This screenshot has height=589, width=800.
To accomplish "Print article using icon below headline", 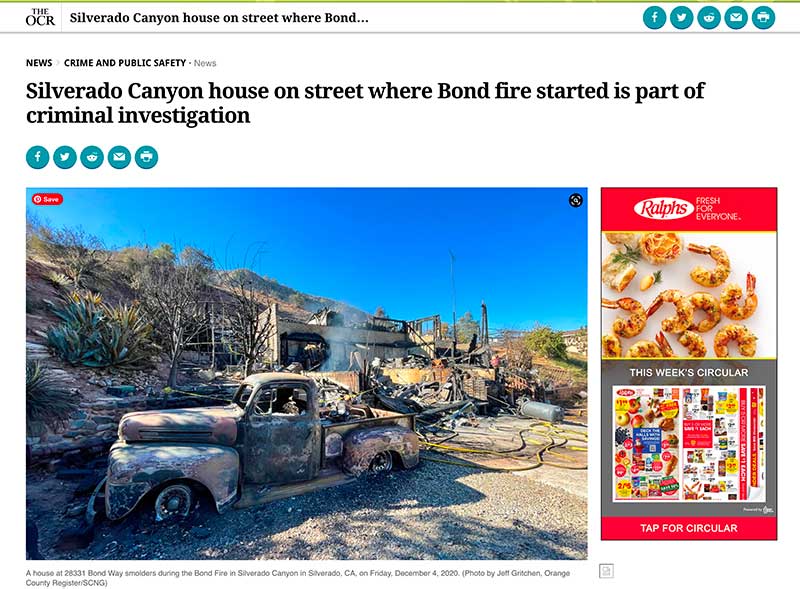I will point(146,157).
